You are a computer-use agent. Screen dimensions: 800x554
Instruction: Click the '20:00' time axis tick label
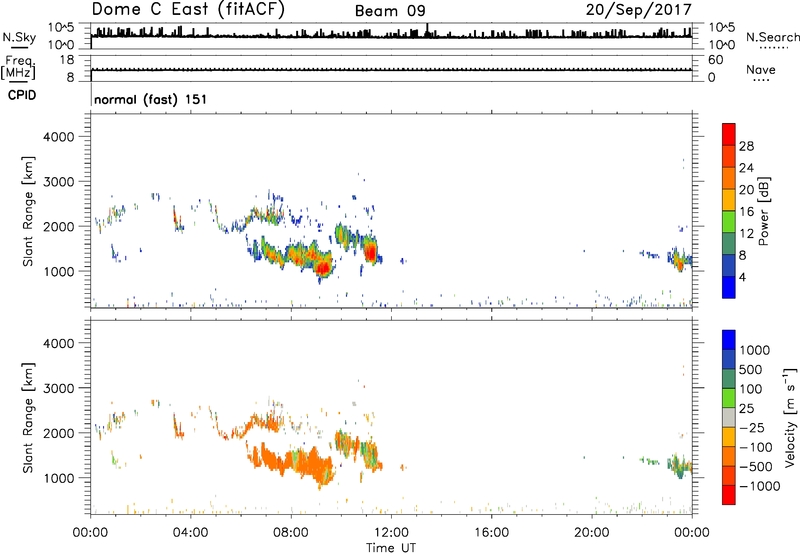click(591, 533)
